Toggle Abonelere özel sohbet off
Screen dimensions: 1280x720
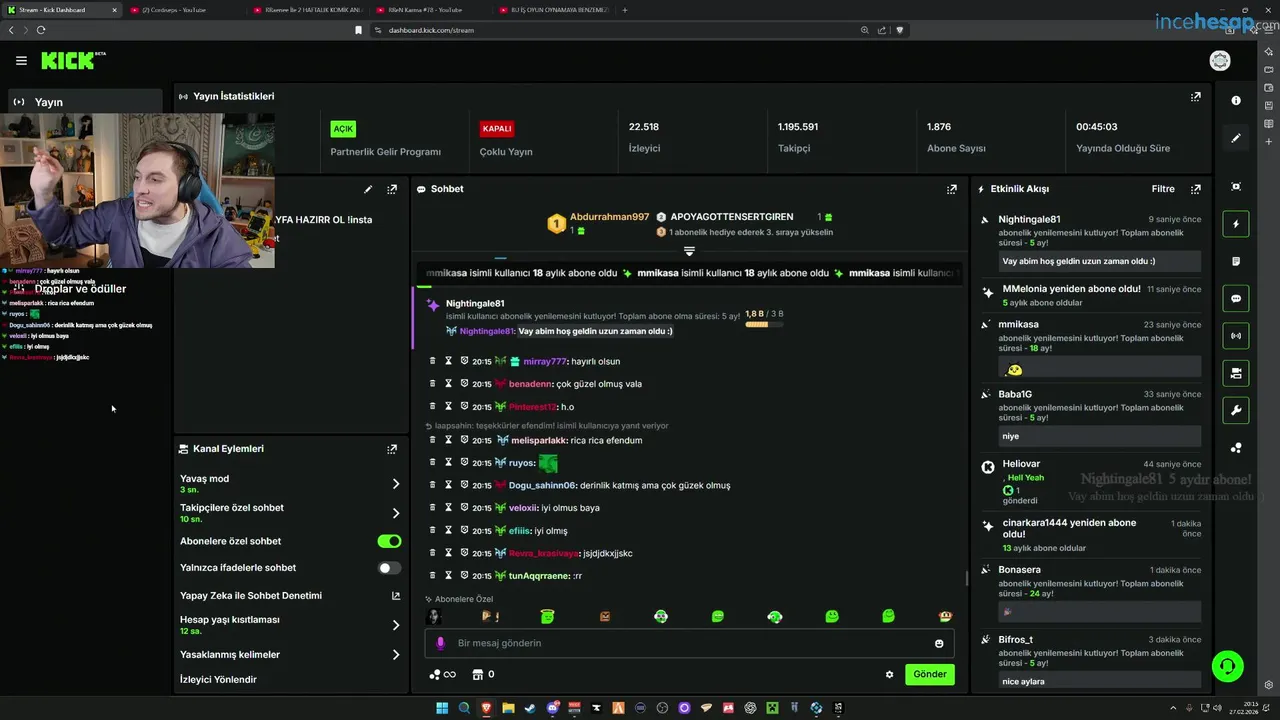coord(389,541)
